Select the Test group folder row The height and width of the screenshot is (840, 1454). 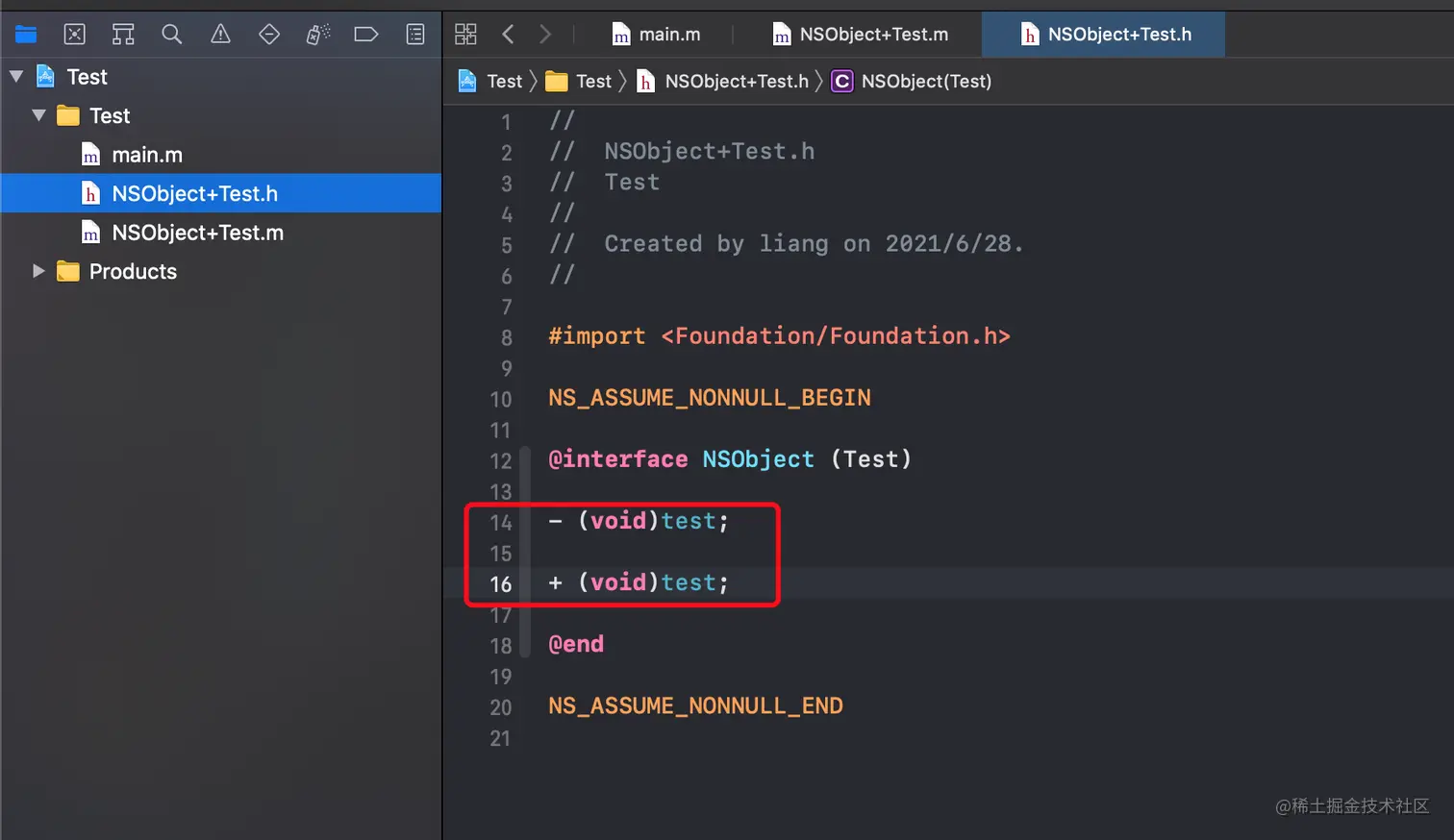click(221, 115)
